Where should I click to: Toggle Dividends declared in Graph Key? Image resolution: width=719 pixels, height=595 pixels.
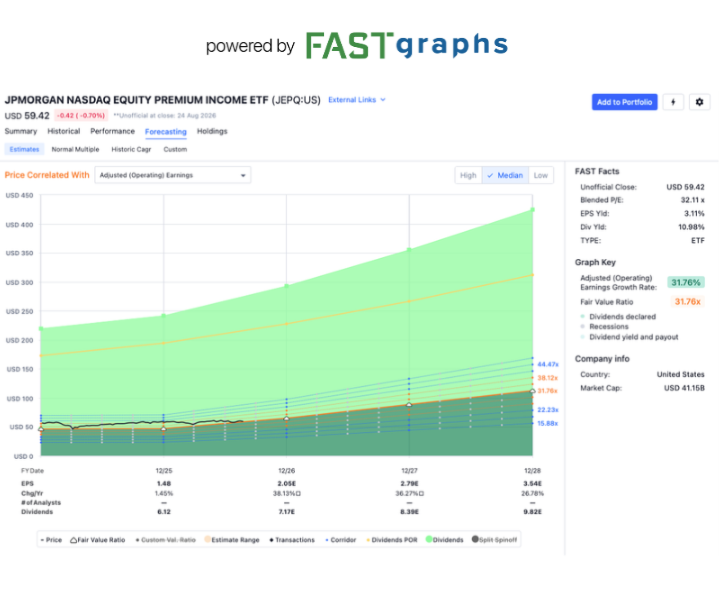[618, 317]
